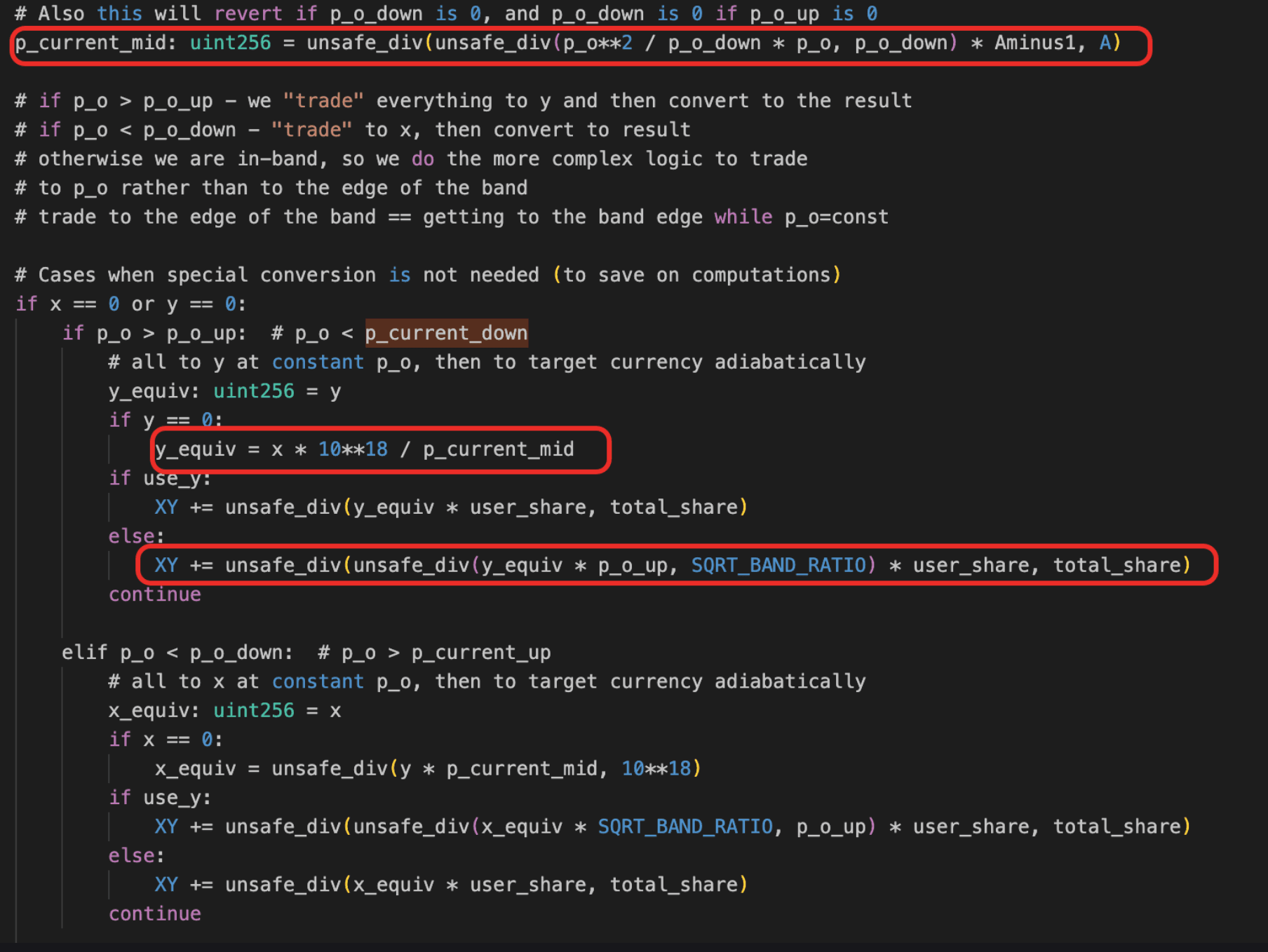Image resolution: width=1268 pixels, height=952 pixels.
Task: Click "trade" string in the p_o > p_o_up comment
Action: pos(323,101)
